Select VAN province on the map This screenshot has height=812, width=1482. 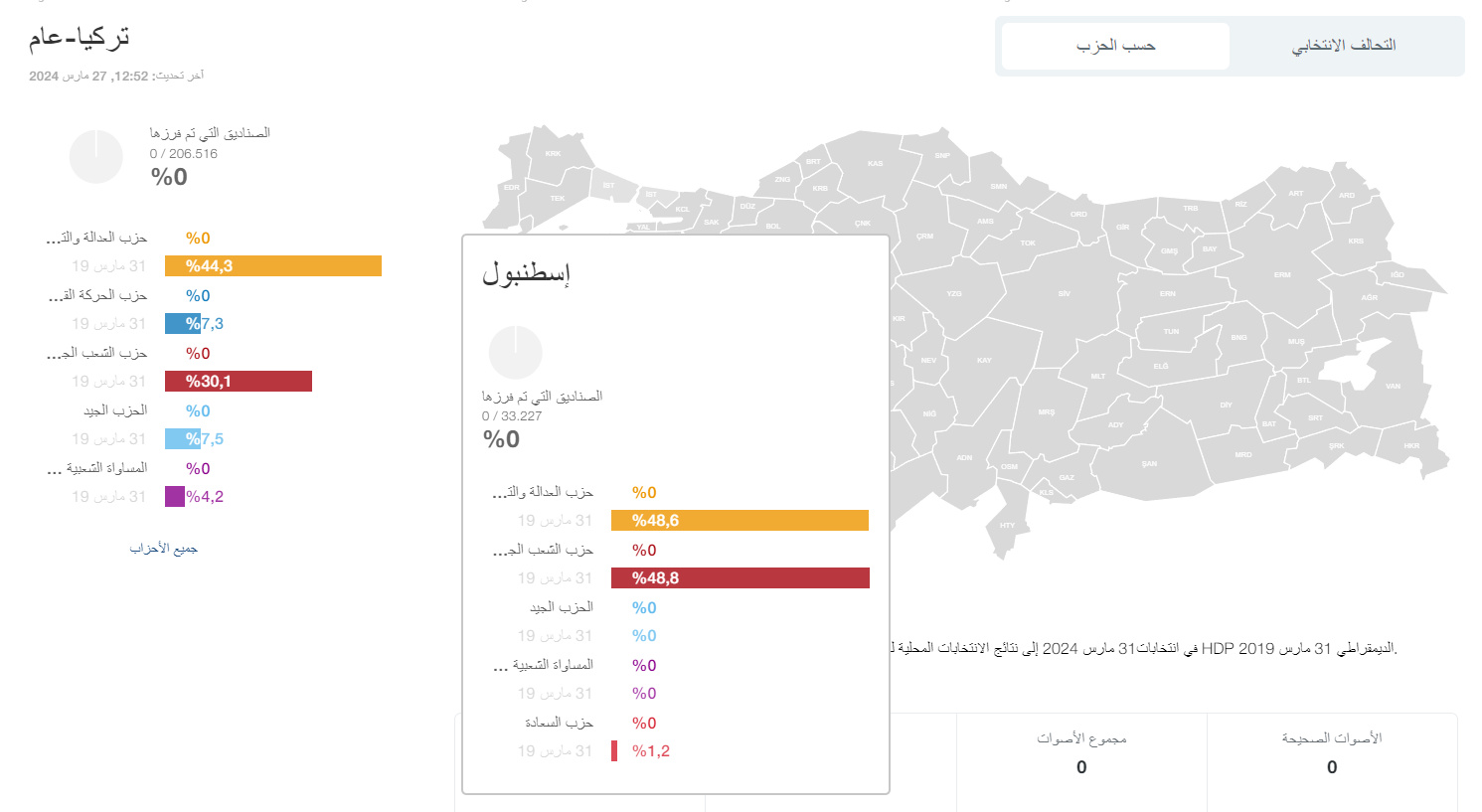(1393, 387)
